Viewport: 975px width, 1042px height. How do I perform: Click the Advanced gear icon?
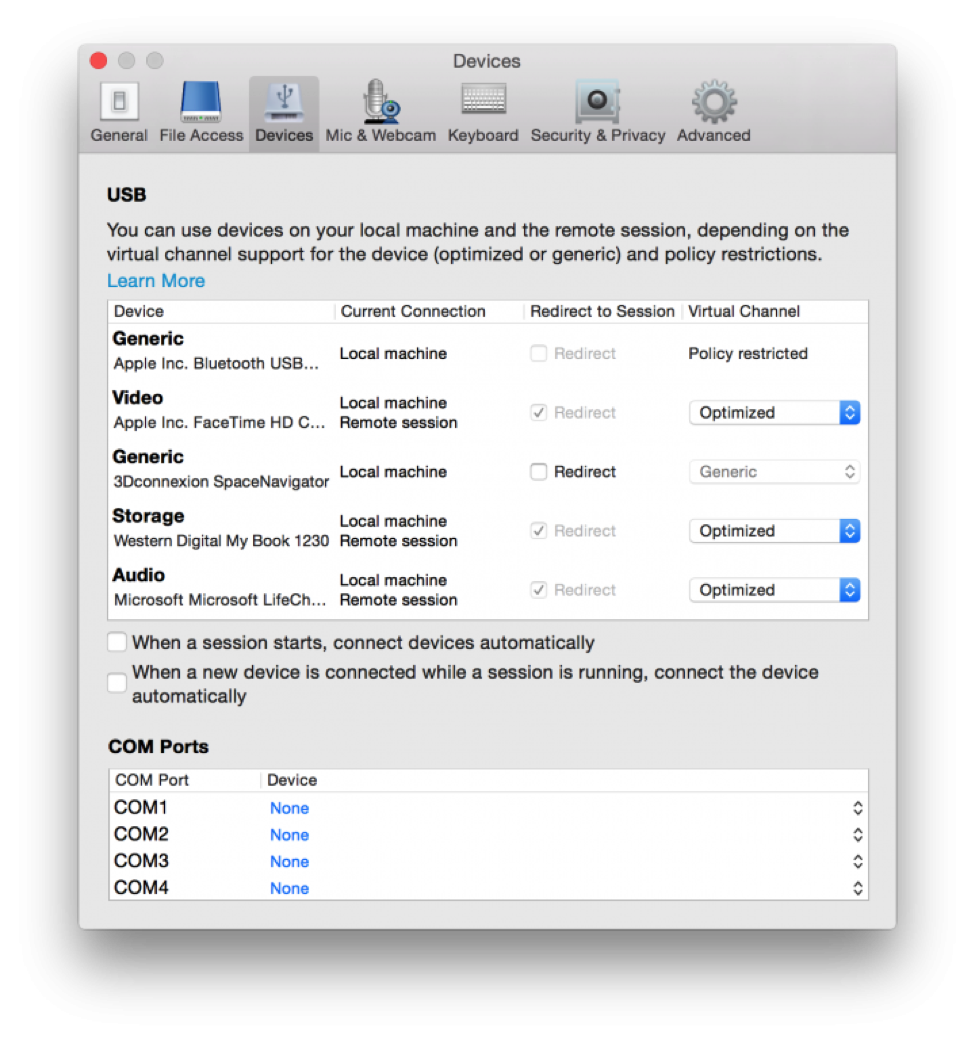click(x=713, y=105)
